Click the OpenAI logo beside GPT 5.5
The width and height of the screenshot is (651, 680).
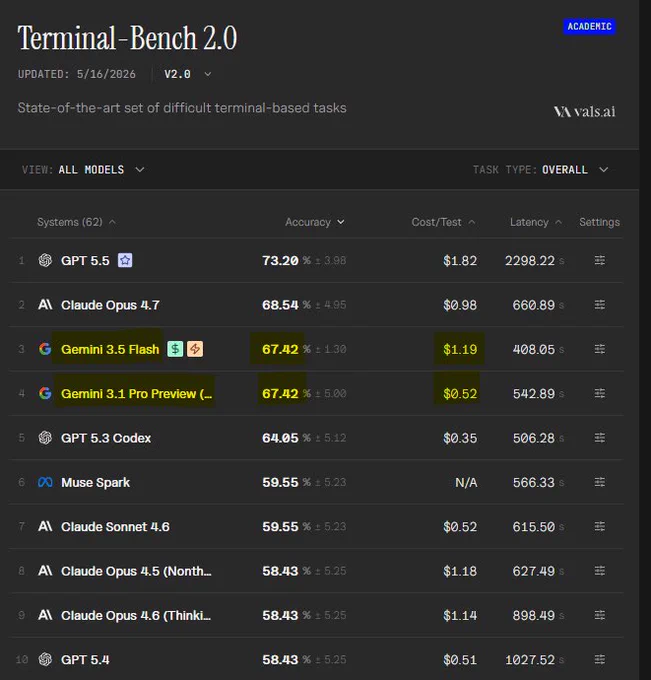[x=45, y=260]
